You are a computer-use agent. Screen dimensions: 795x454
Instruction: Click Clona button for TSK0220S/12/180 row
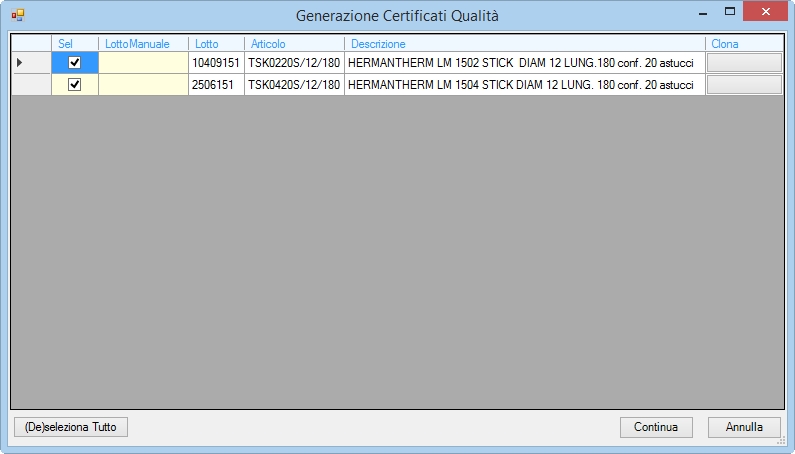click(744, 62)
